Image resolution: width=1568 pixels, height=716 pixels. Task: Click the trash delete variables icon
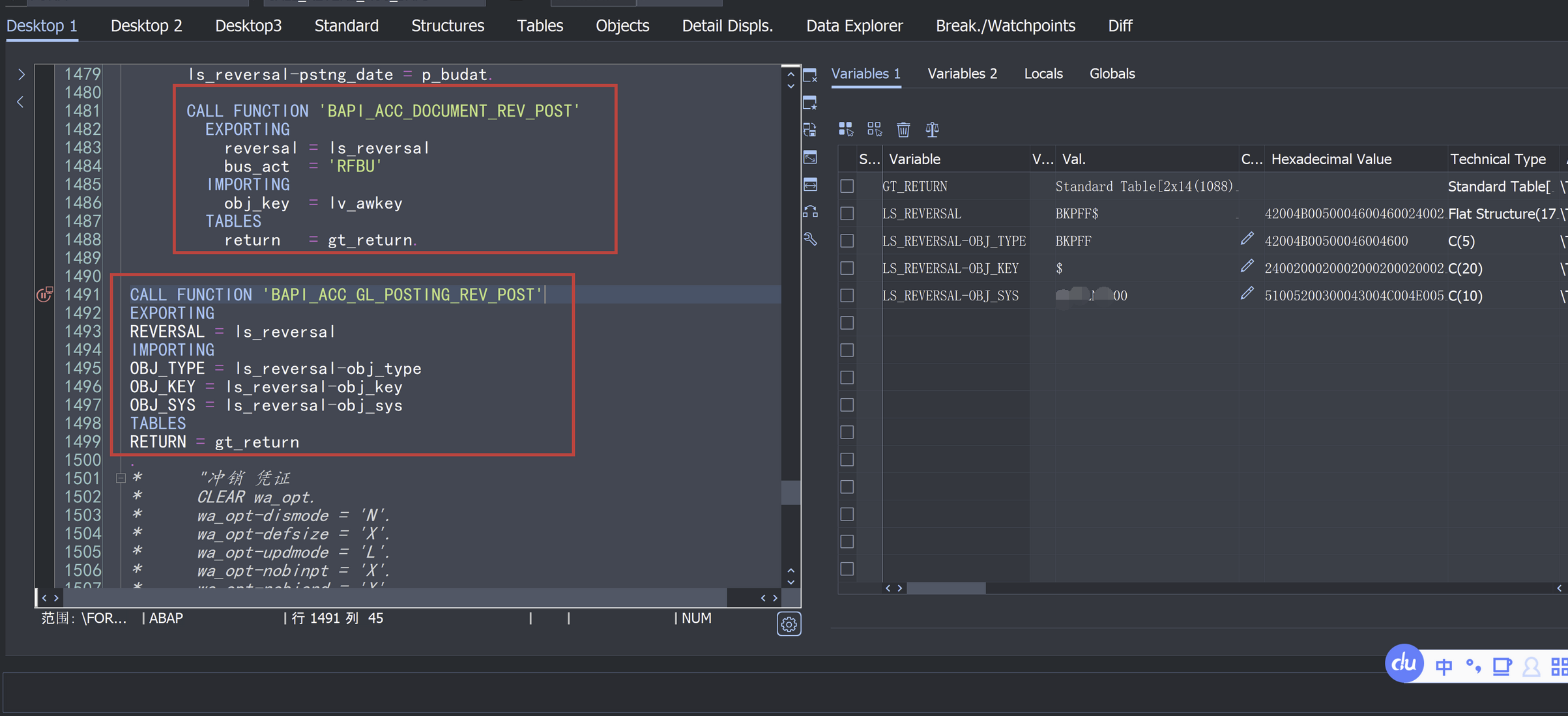pos(903,130)
